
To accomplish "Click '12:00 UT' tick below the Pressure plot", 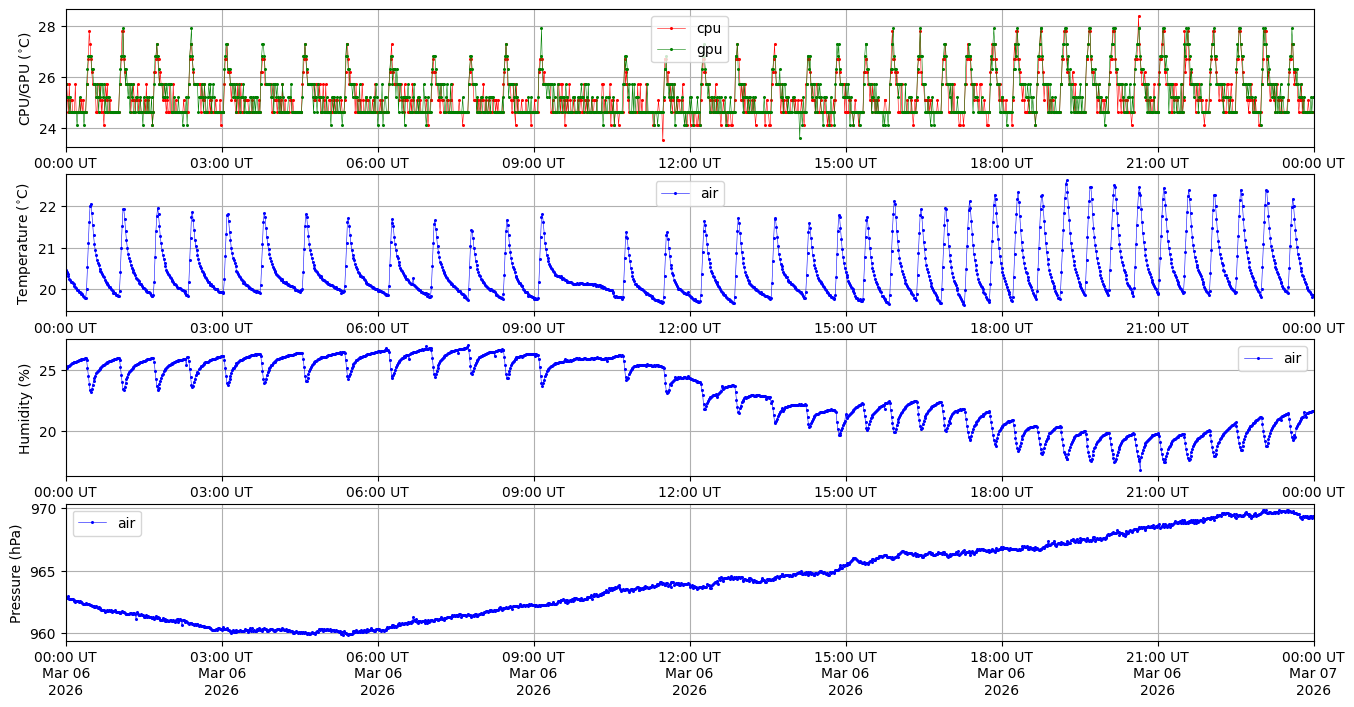I will pos(689,657).
